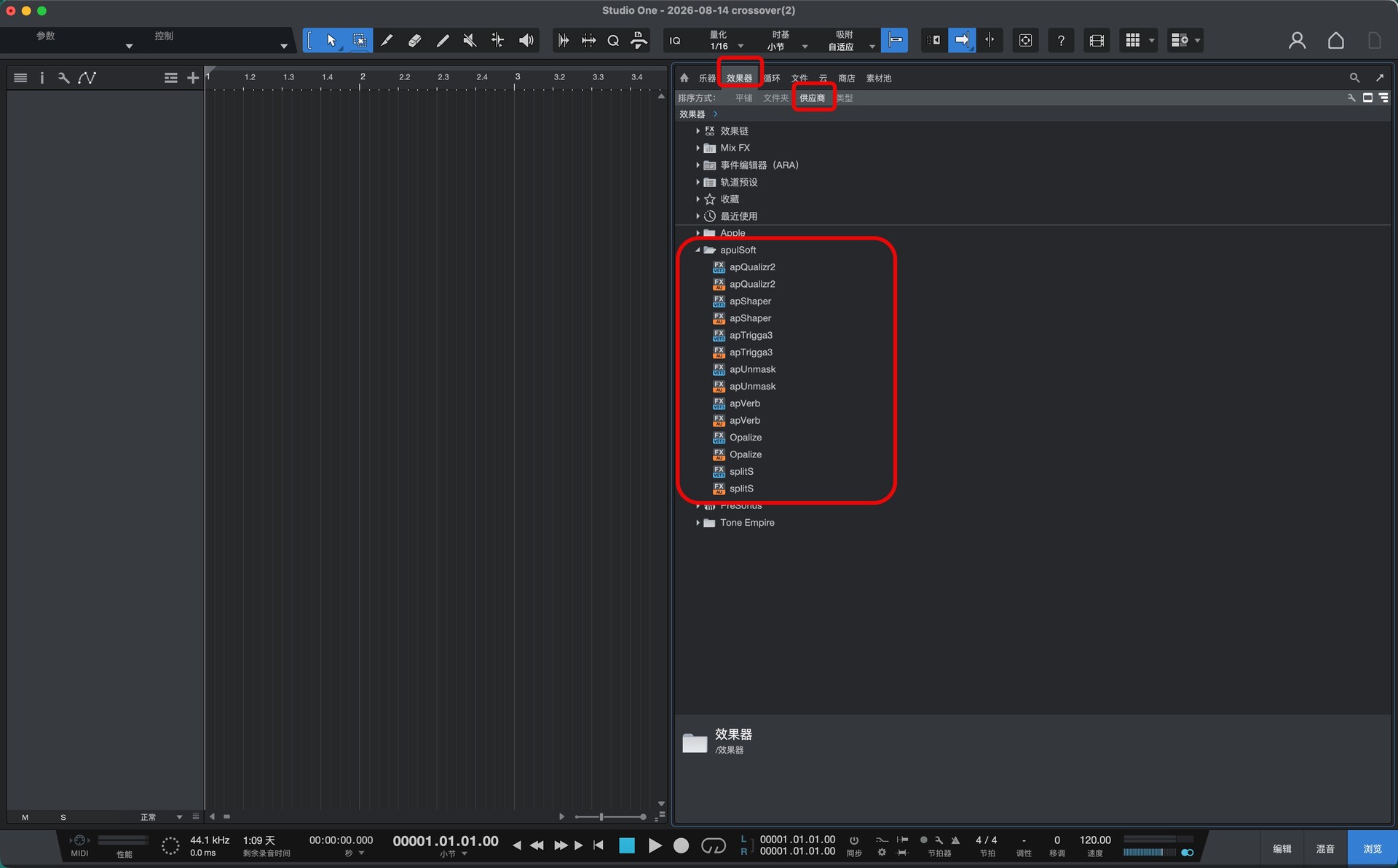Toggle the 浏览 browser view button

point(1372,848)
